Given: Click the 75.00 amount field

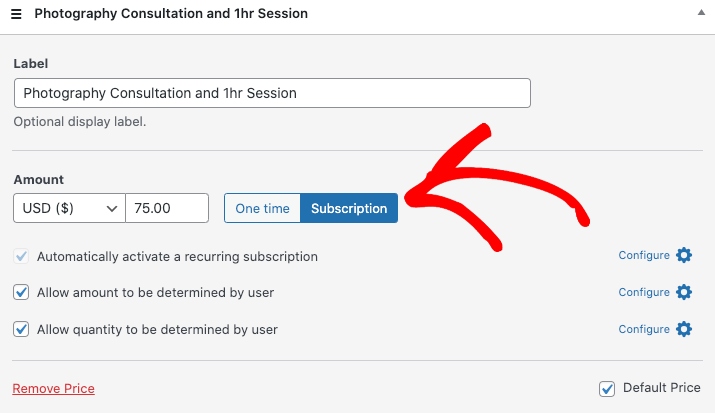Looking at the screenshot, I should coord(166,208).
